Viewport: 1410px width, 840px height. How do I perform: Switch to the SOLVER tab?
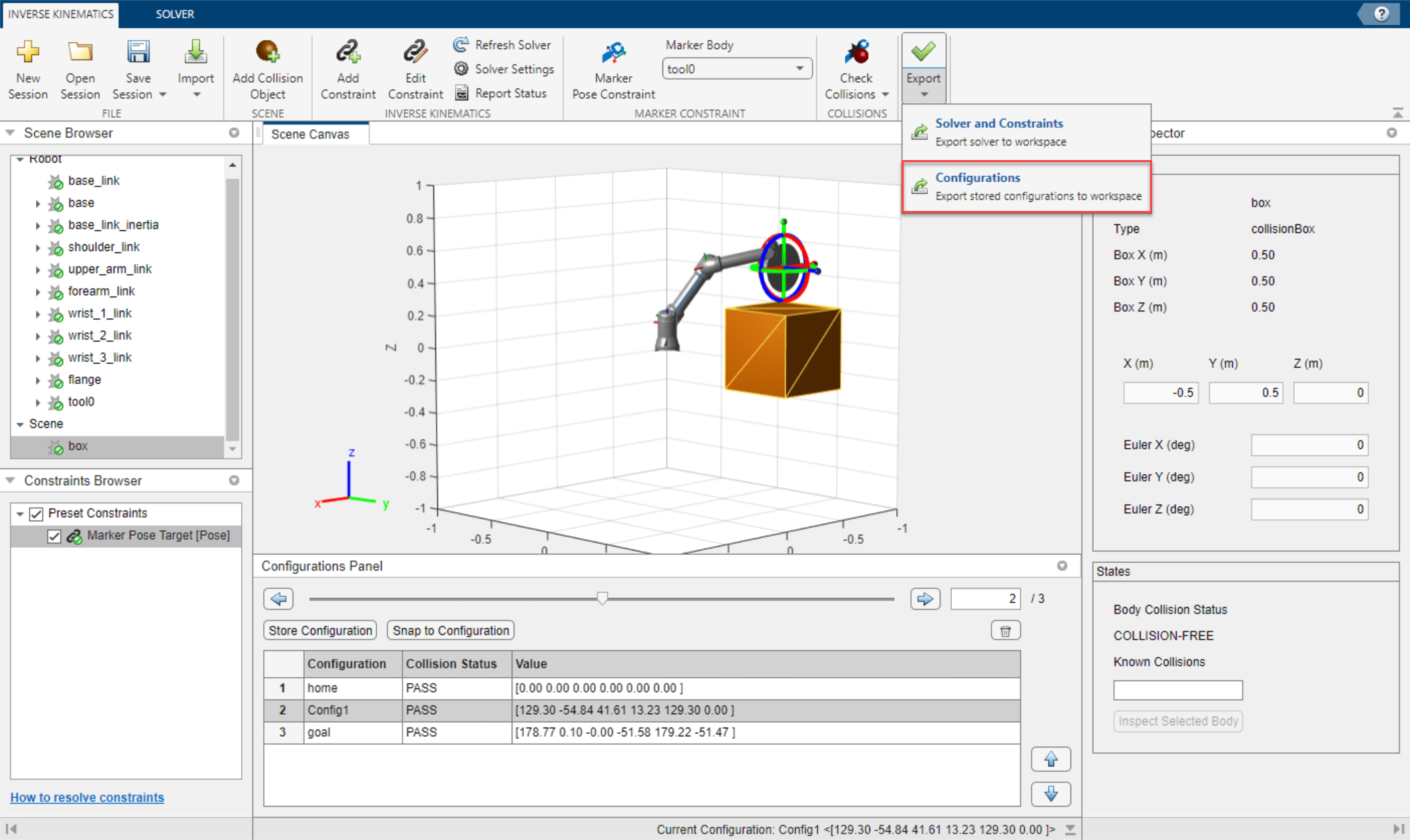click(x=175, y=14)
